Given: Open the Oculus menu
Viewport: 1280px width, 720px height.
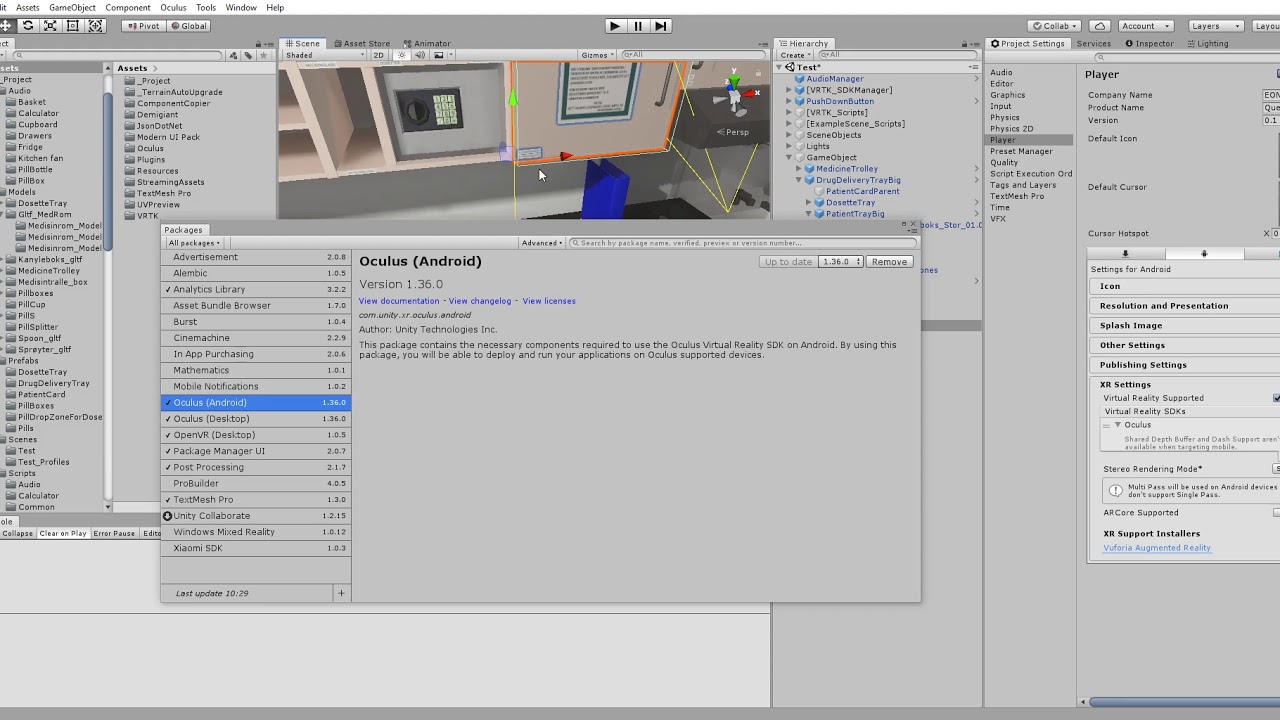Looking at the screenshot, I should tap(173, 7).
